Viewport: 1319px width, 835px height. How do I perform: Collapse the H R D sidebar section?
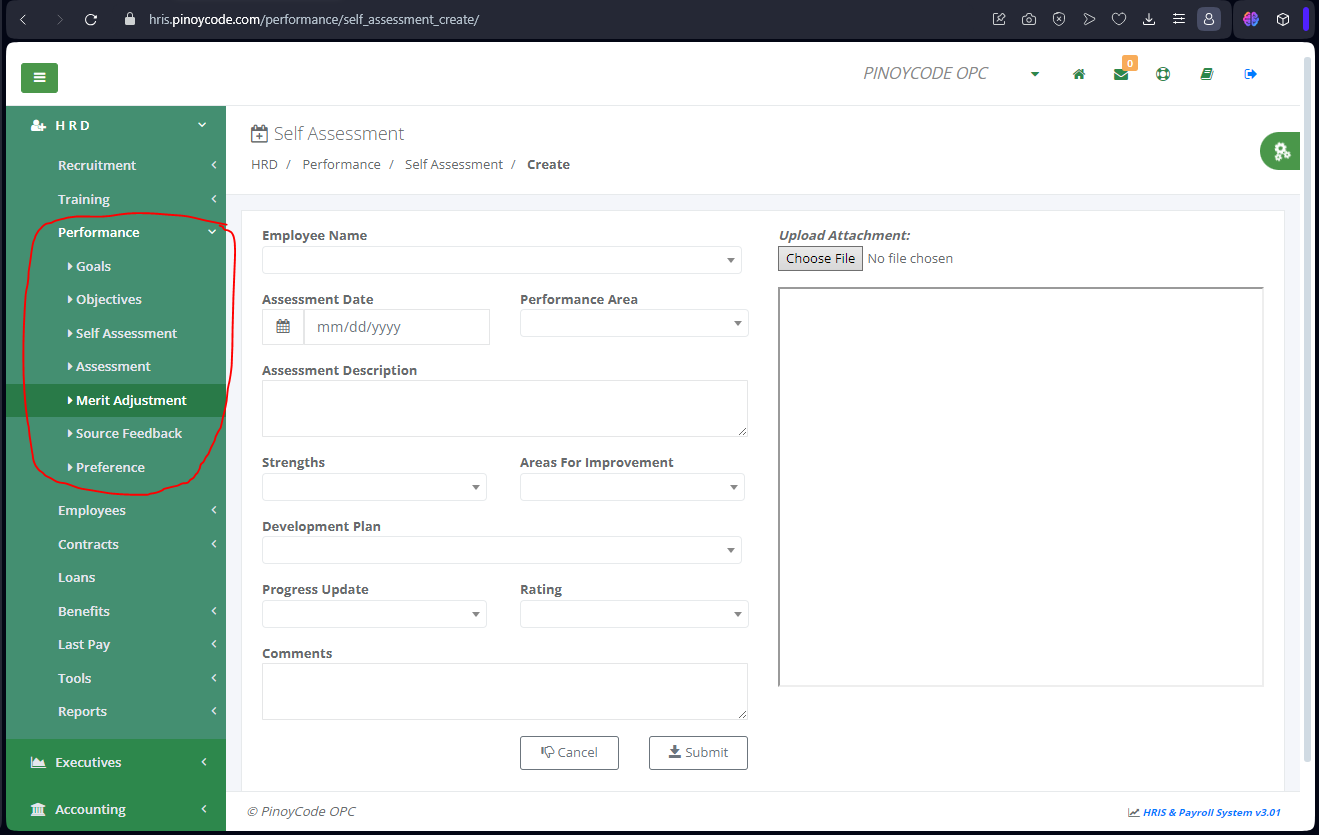(116, 125)
